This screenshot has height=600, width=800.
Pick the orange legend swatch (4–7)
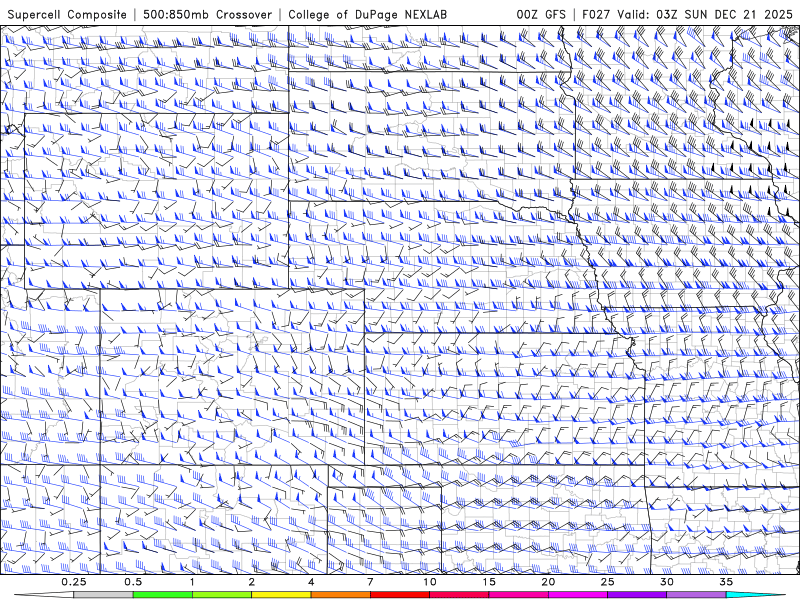click(341, 595)
